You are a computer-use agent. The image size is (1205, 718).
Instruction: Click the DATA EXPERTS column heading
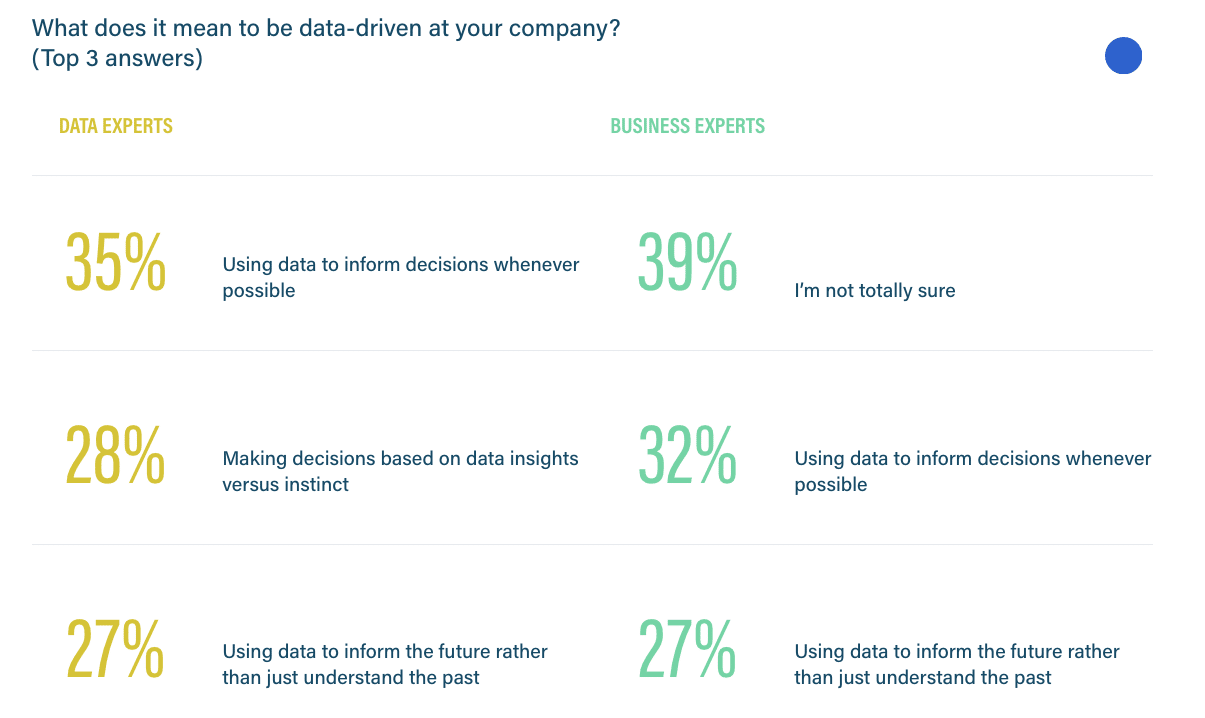click(116, 126)
